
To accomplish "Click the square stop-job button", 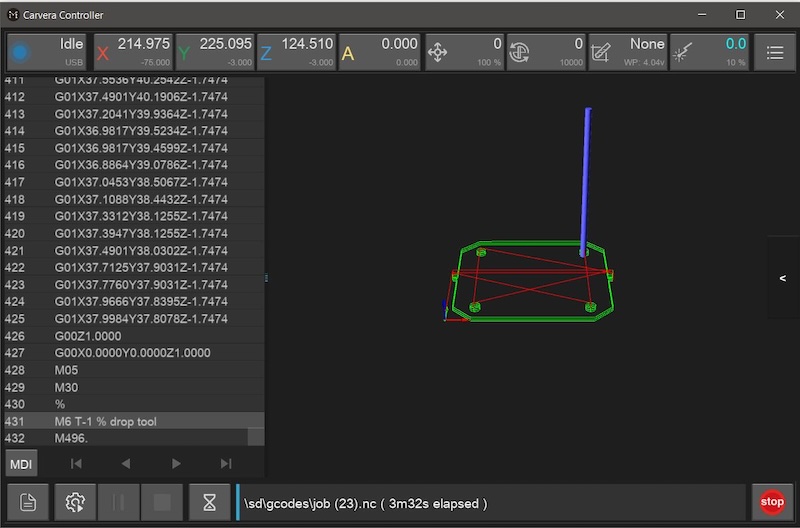I will (x=162, y=502).
